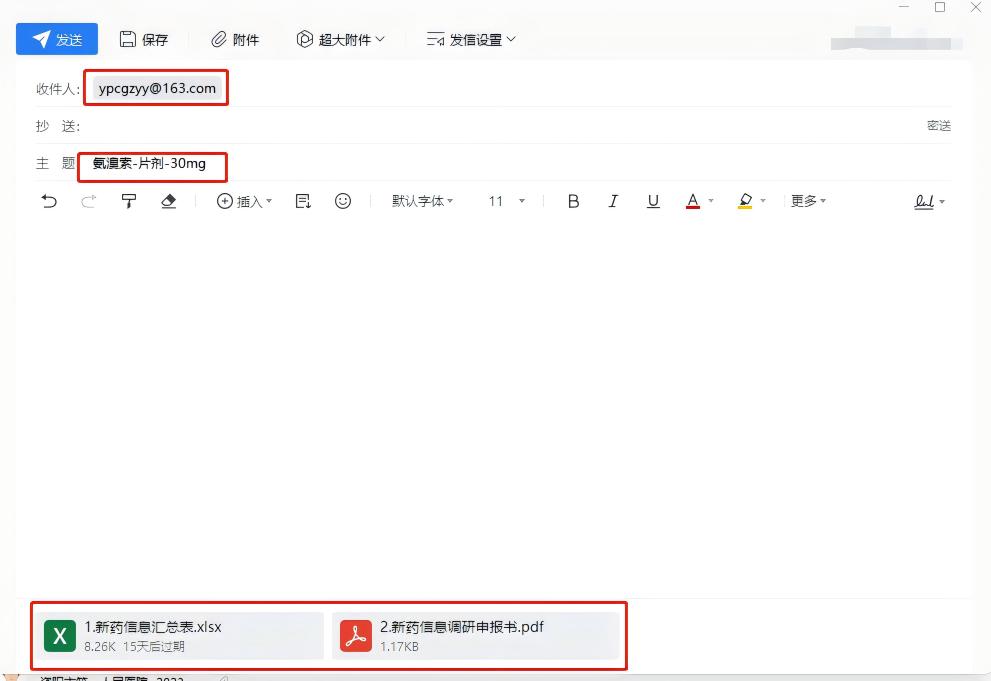
Task: Toggle bold text formatting
Action: coord(573,201)
